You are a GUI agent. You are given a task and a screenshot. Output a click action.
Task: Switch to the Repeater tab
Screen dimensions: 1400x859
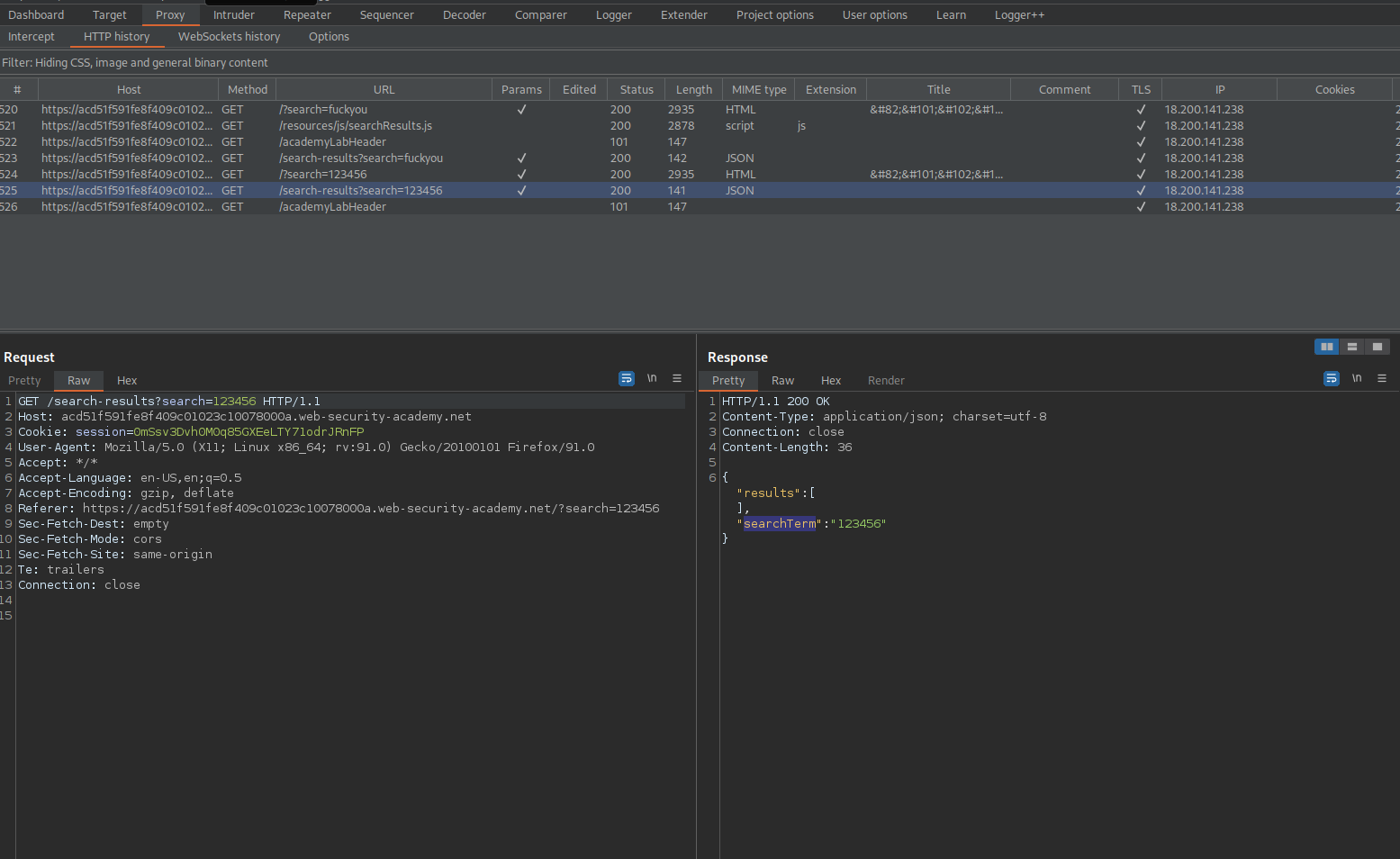[307, 15]
